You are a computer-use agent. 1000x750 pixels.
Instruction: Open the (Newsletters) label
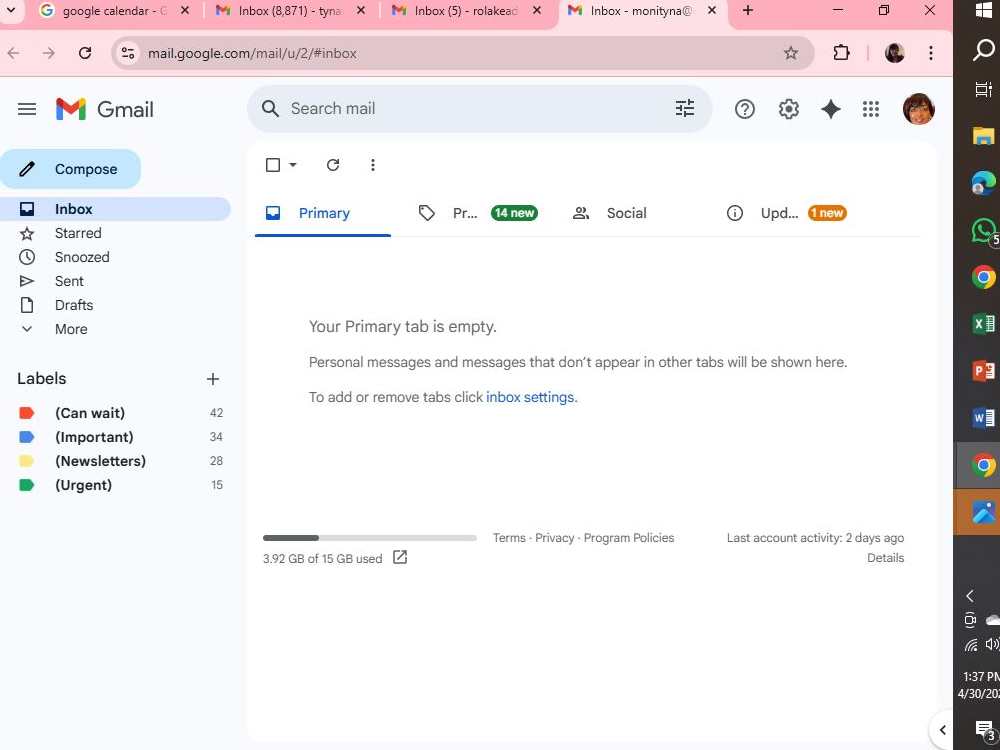pos(115,461)
